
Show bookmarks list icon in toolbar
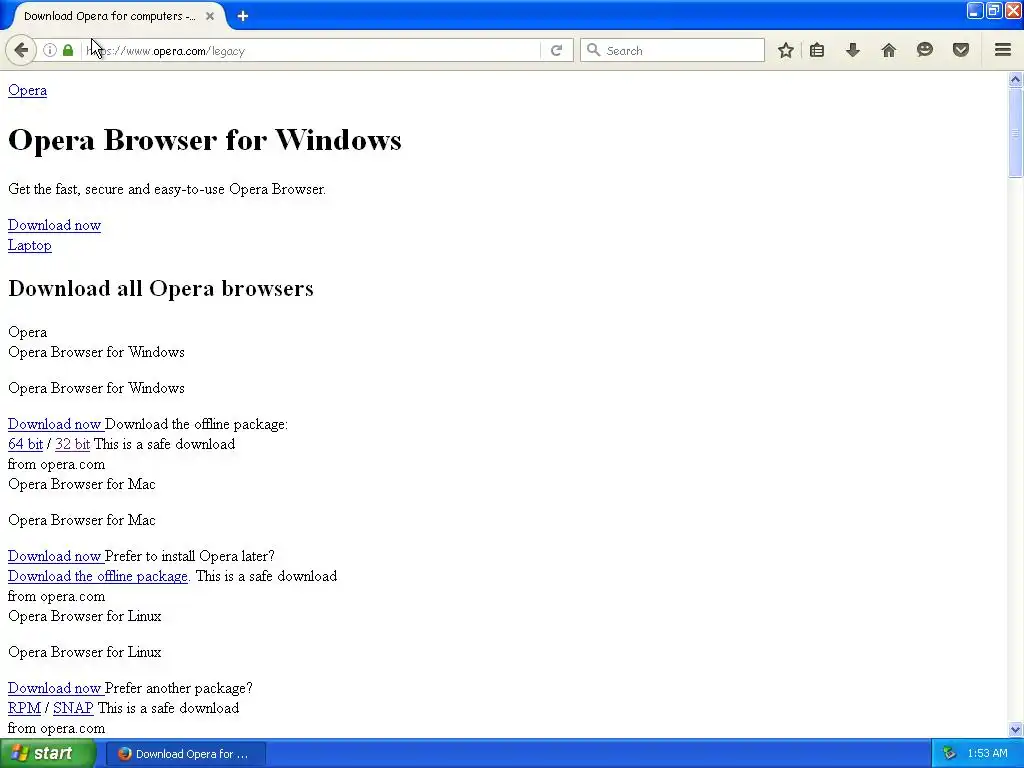[x=817, y=50]
